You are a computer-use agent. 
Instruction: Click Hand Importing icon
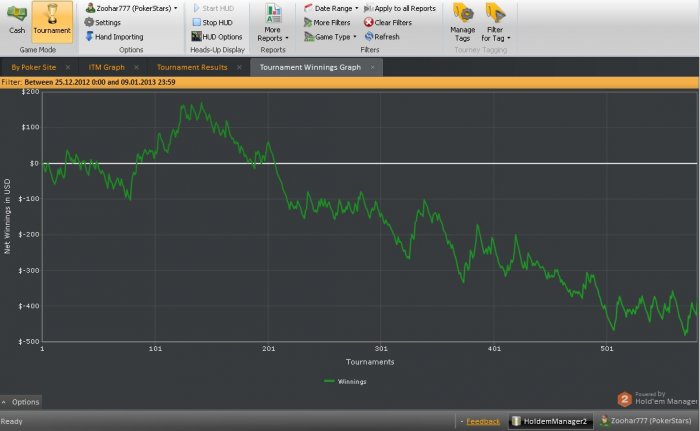(89, 36)
